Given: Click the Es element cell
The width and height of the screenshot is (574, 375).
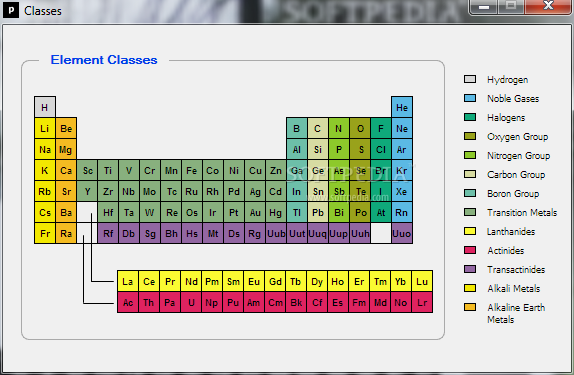Looking at the screenshot, I should click(338, 302).
